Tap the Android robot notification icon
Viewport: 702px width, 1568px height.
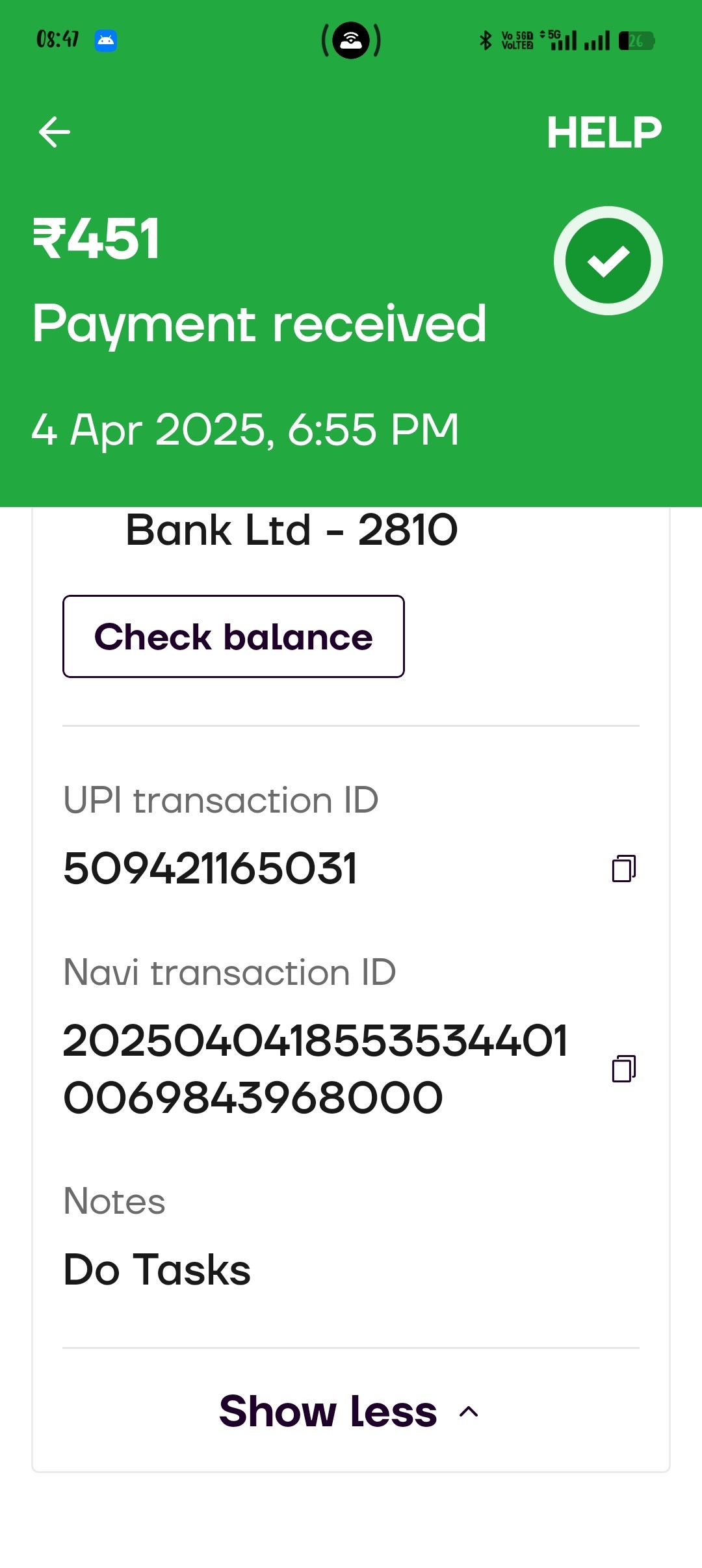click(x=106, y=40)
